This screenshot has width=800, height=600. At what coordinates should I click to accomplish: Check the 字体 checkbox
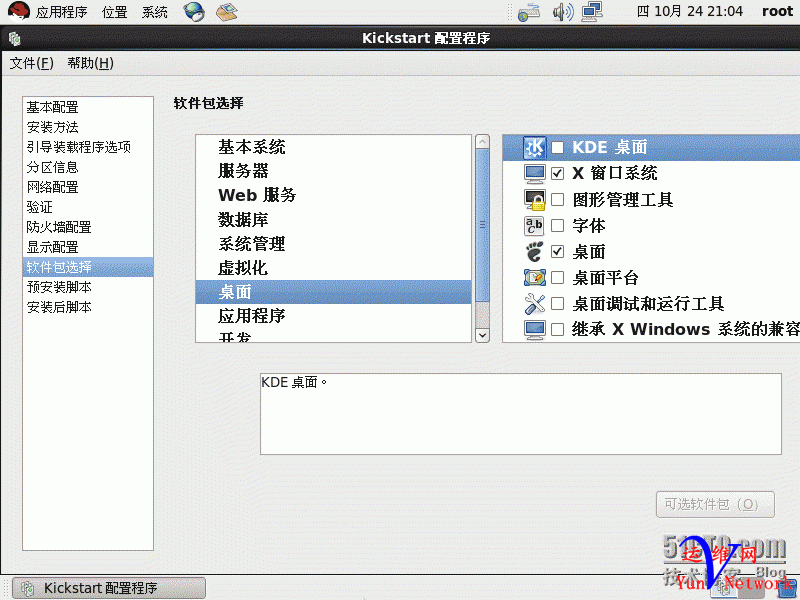click(558, 226)
